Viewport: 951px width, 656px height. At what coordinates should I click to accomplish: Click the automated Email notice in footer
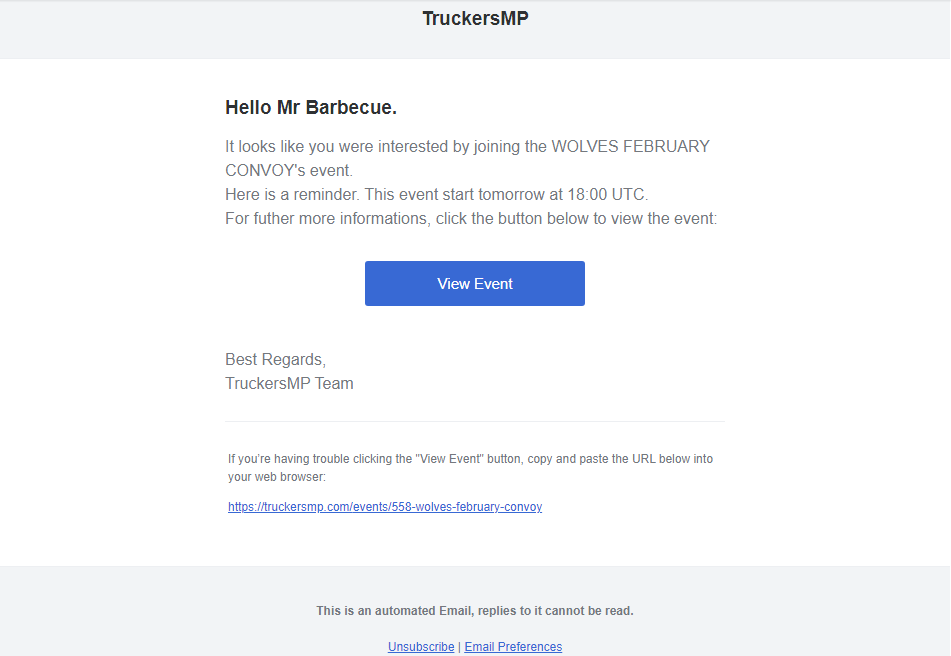[474, 610]
